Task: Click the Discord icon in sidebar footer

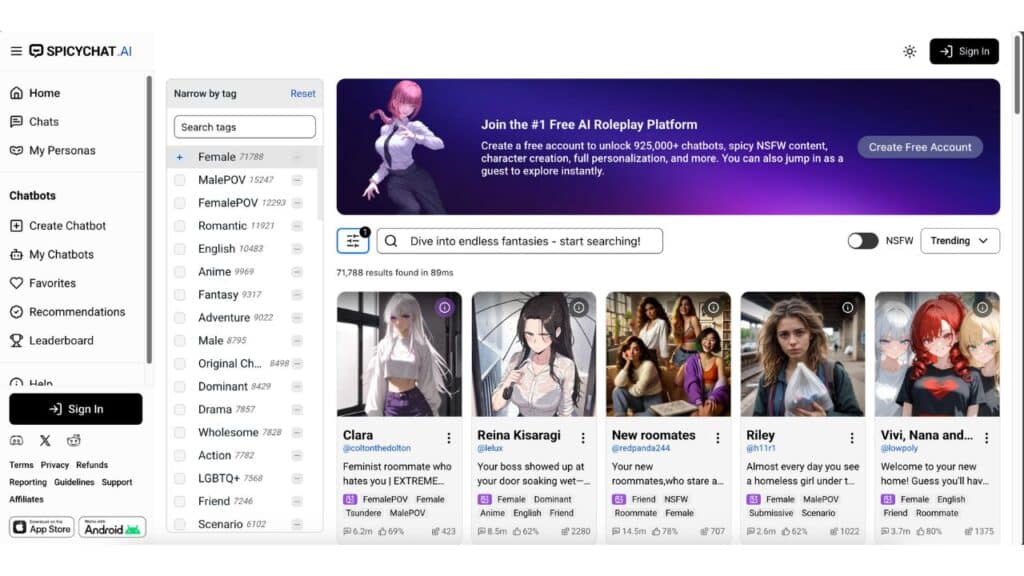Action: (16, 440)
